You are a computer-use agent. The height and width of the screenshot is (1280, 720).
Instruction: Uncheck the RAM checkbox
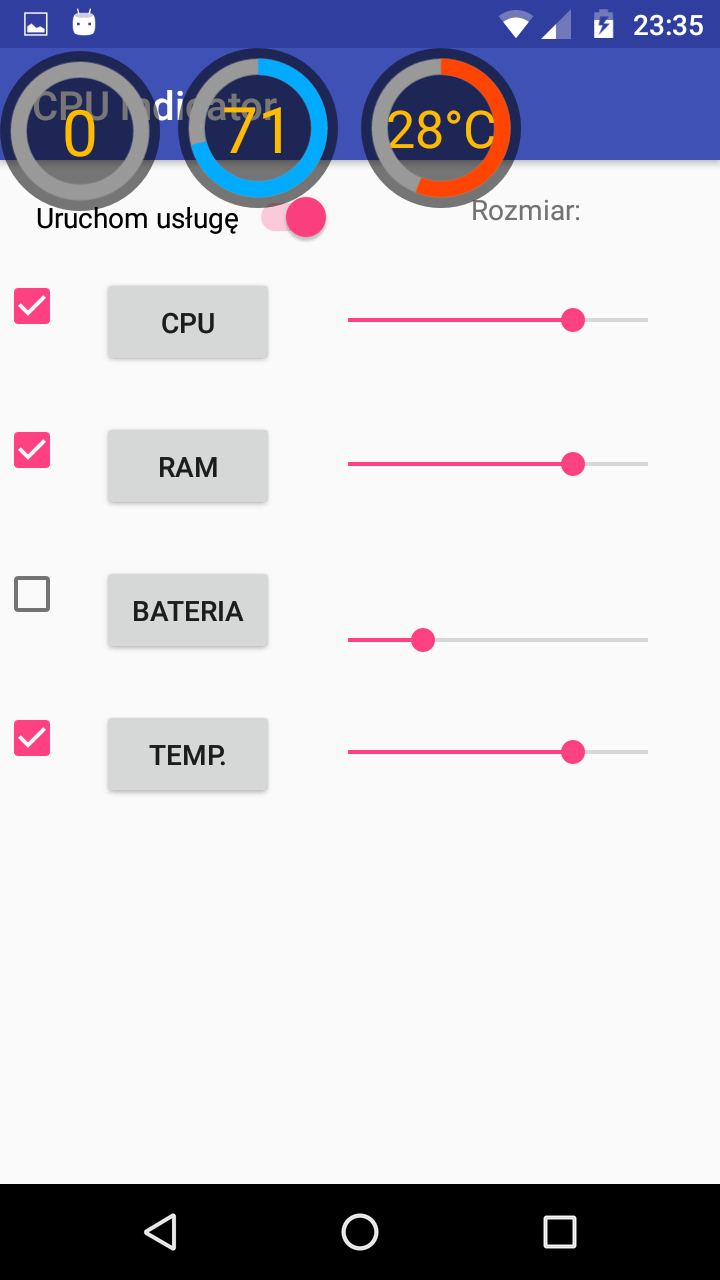pos(32,450)
